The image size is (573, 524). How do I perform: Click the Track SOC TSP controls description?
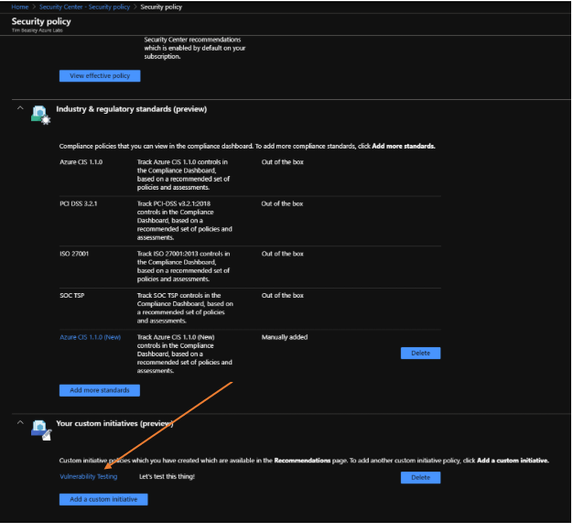coord(185,308)
